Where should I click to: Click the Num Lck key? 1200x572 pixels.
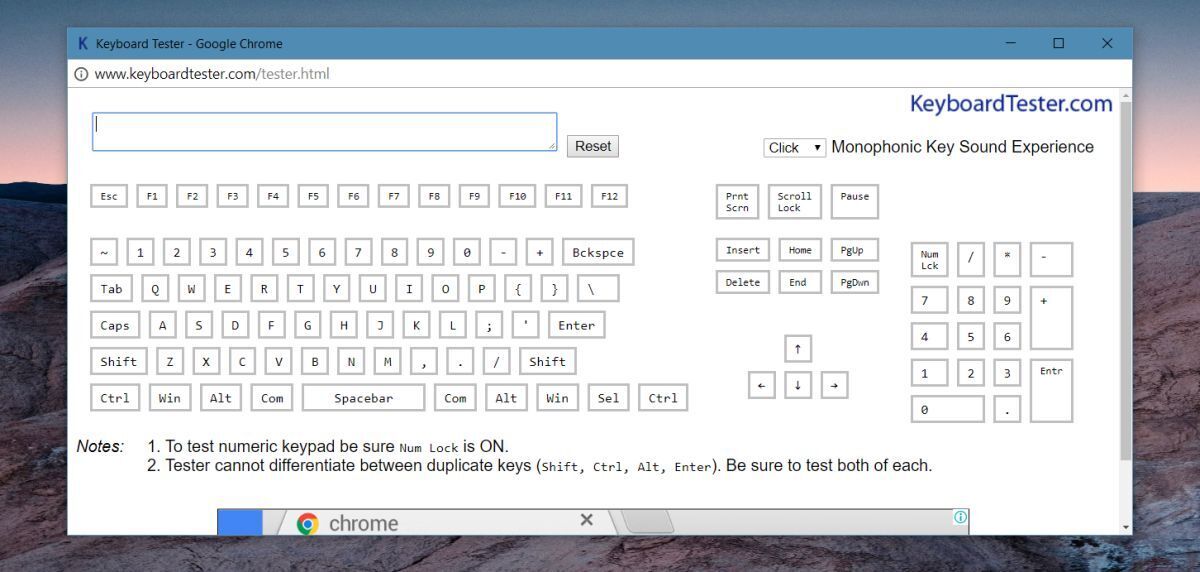tap(930, 260)
